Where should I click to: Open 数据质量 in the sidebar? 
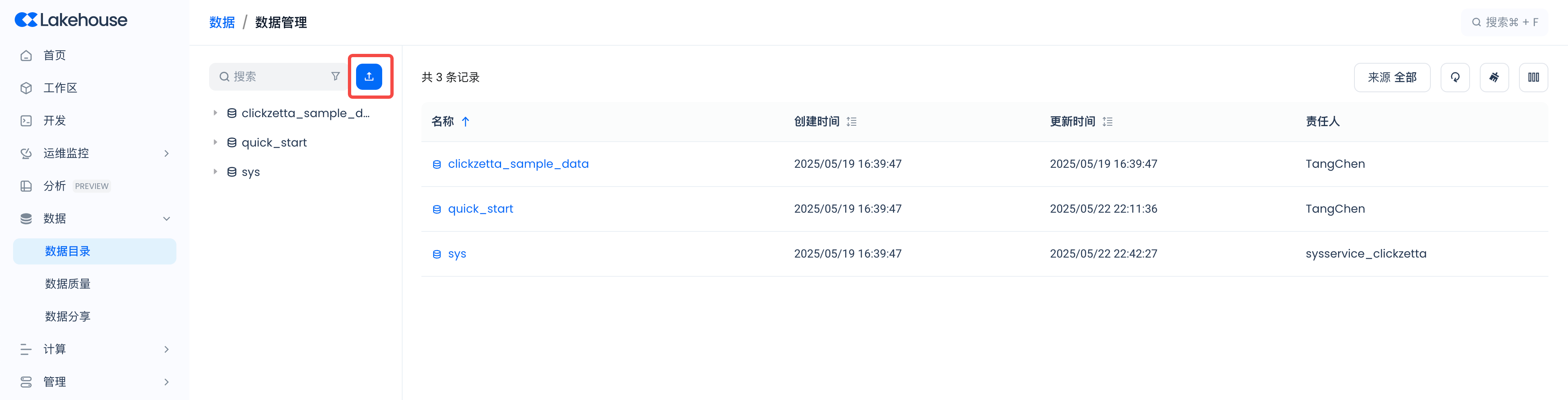(67, 284)
